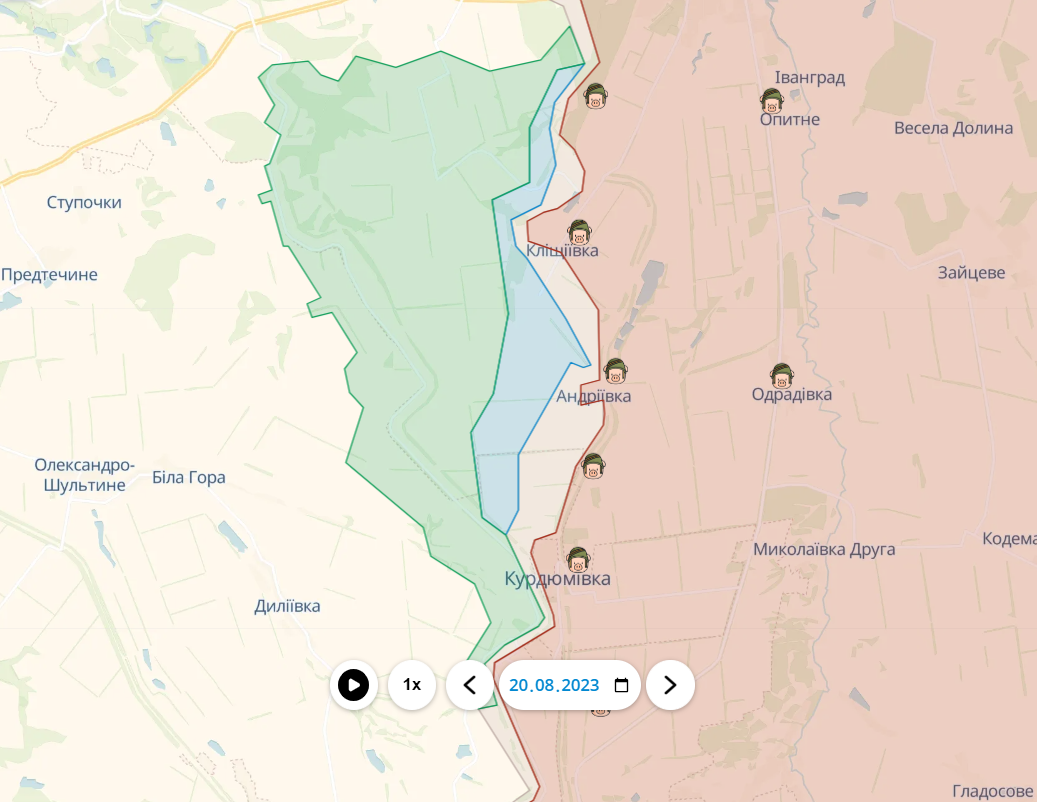Select the pig soldier icon near Опитне
The height and width of the screenshot is (802, 1037).
(x=771, y=101)
